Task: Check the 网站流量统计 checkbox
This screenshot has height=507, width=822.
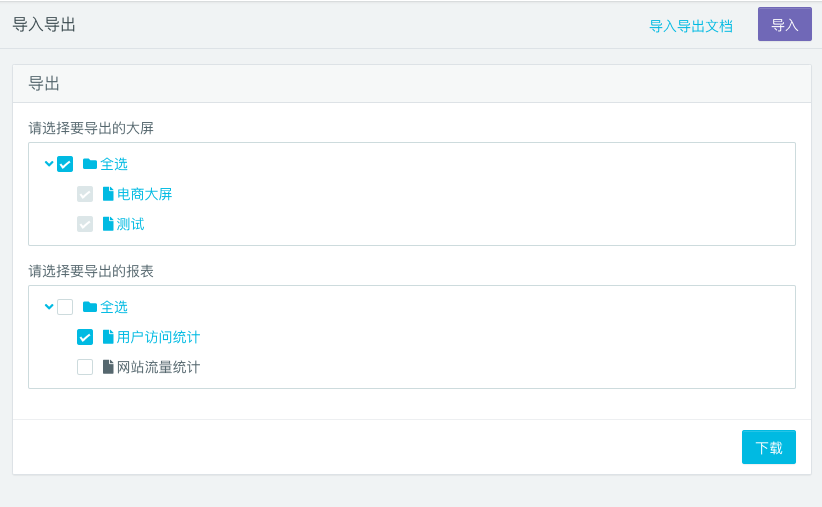Action: 85,366
